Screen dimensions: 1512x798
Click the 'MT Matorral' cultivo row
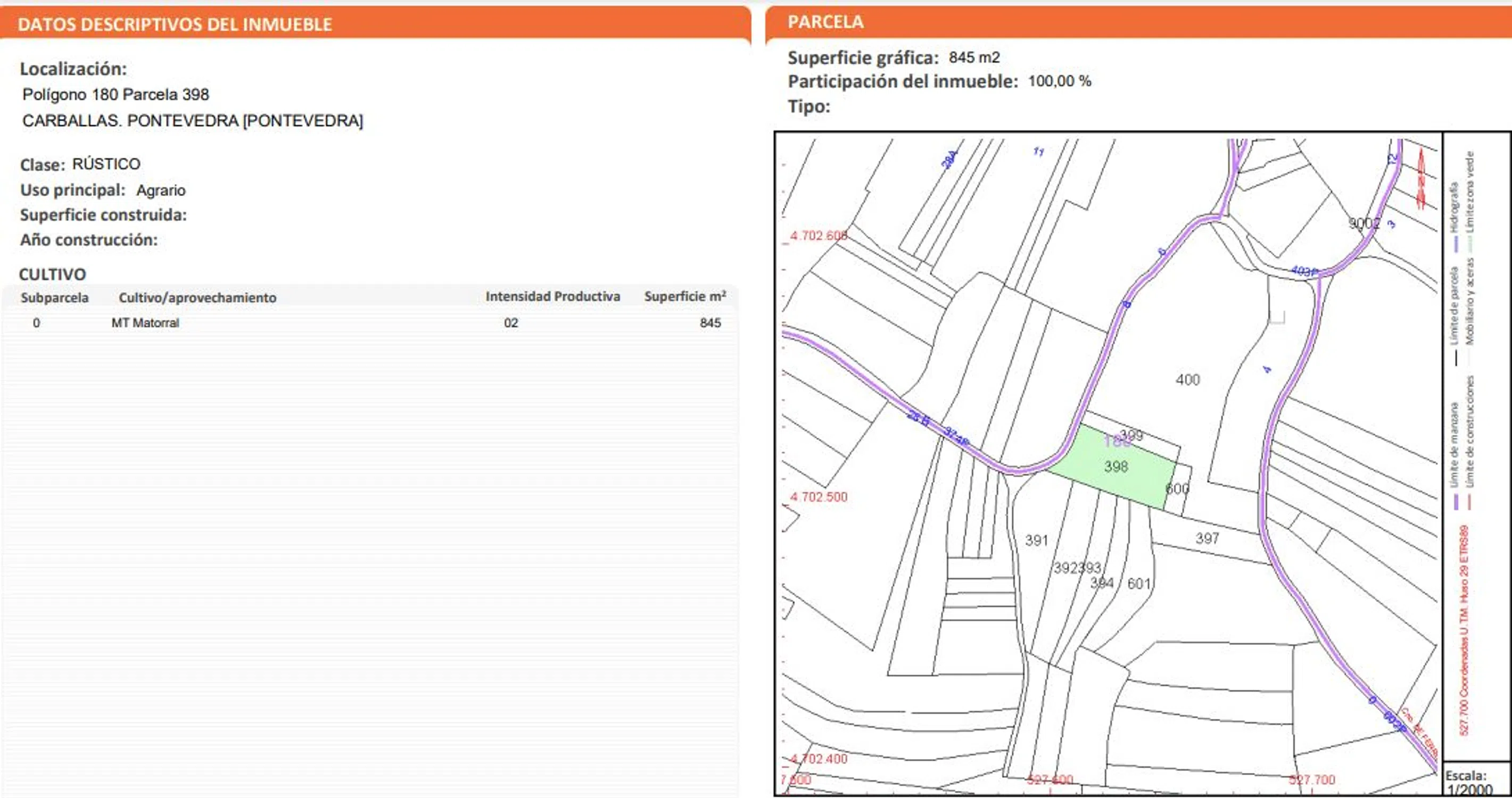click(145, 323)
